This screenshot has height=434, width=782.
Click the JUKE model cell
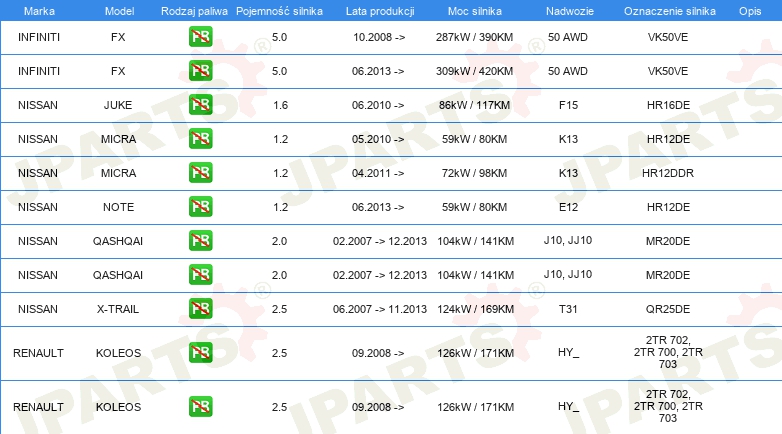pos(118,105)
